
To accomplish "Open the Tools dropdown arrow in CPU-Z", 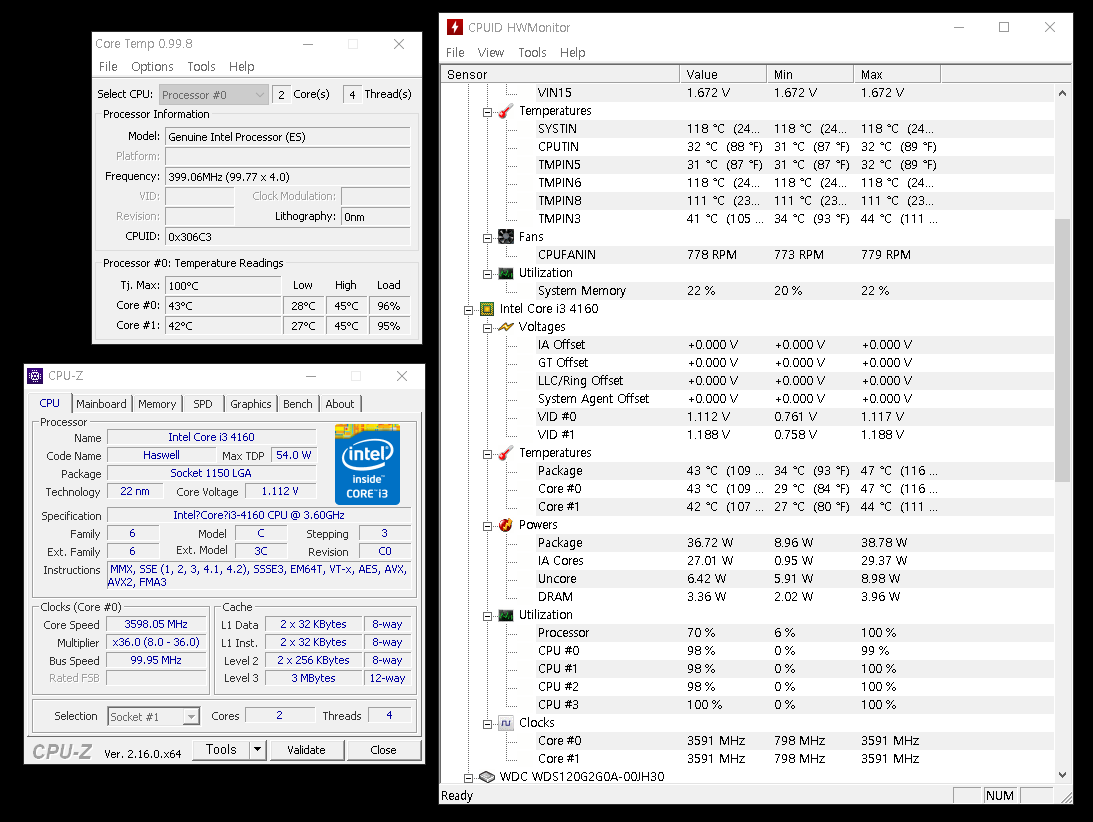I will pyautogui.click(x=257, y=750).
